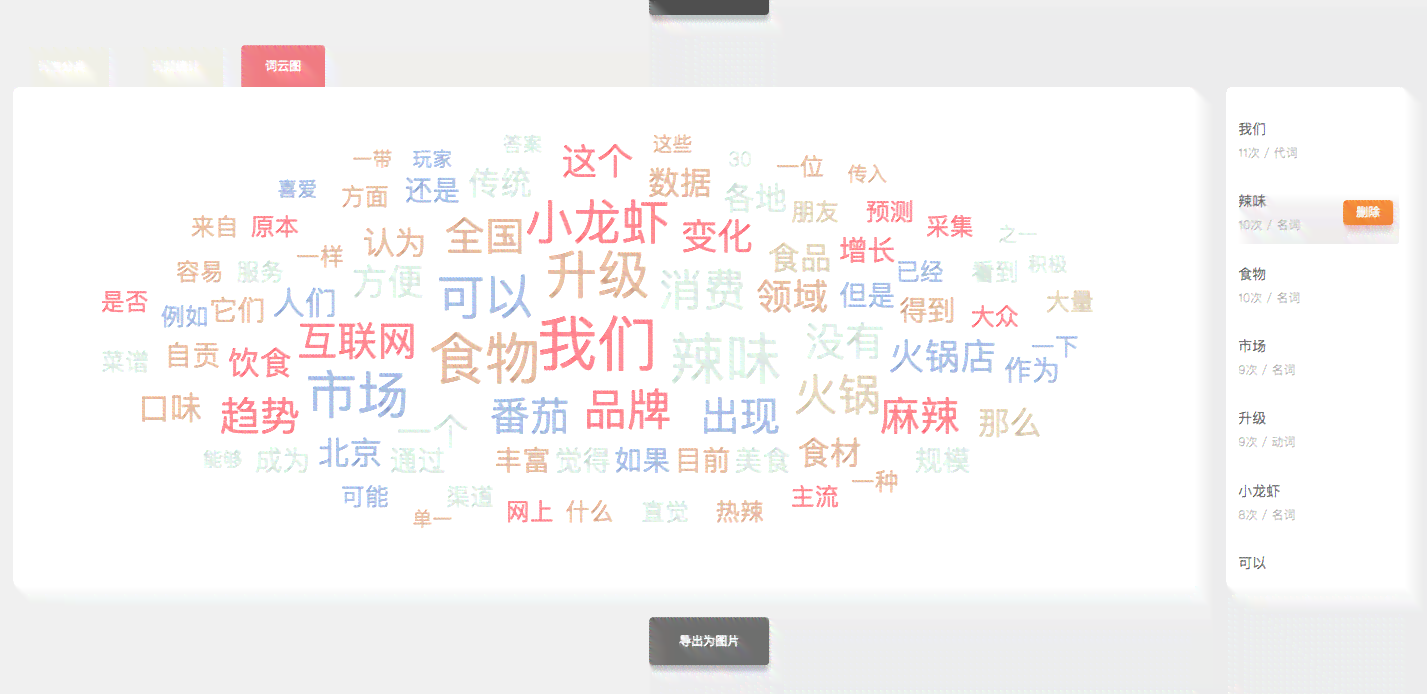
Task: Select 可以 entry in the right list
Action: tap(1252, 563)
